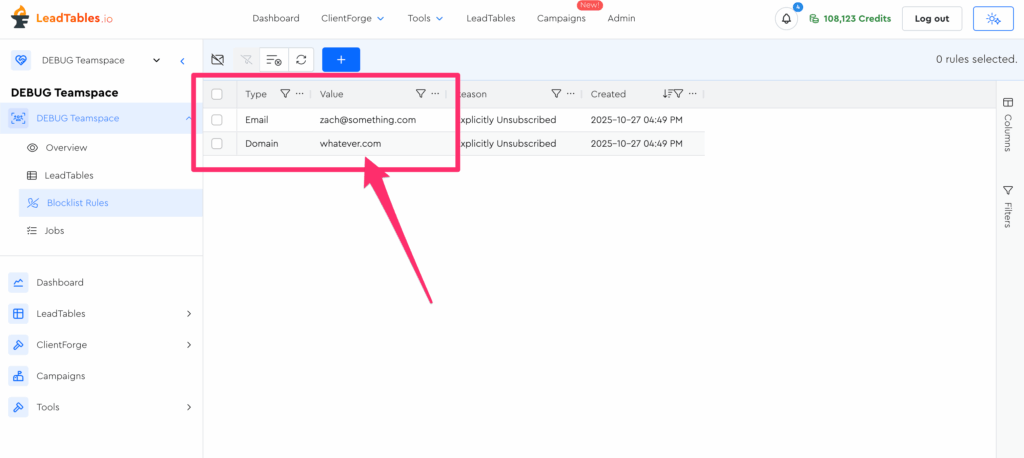Click the filter icon in Type column
Image resolution: width=1024 pixels, height=458 pixels.
(x=285, y=94)
